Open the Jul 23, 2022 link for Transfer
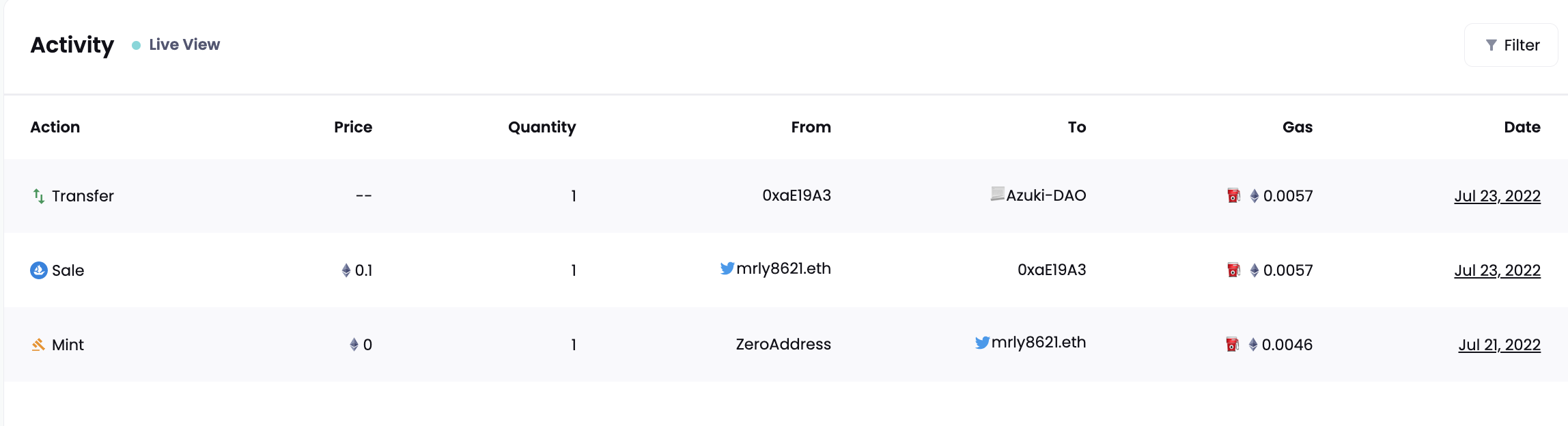 [x=1497, y=196]
